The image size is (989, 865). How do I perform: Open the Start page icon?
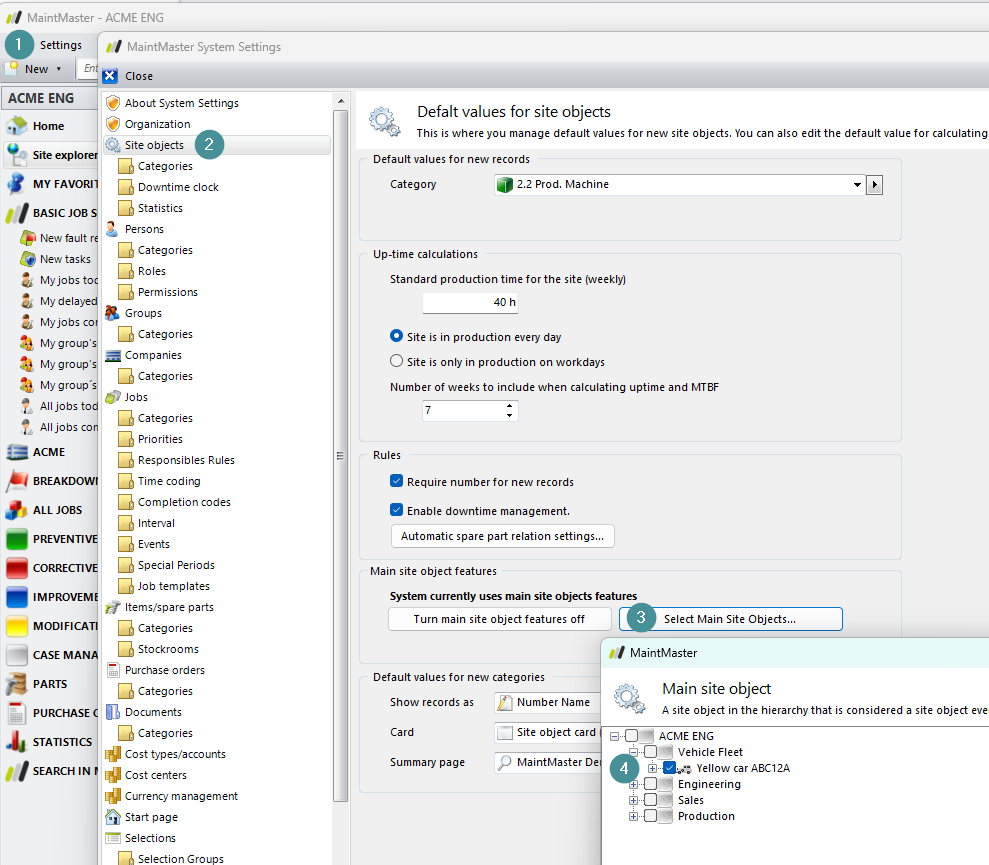click(x=113, y=817)
